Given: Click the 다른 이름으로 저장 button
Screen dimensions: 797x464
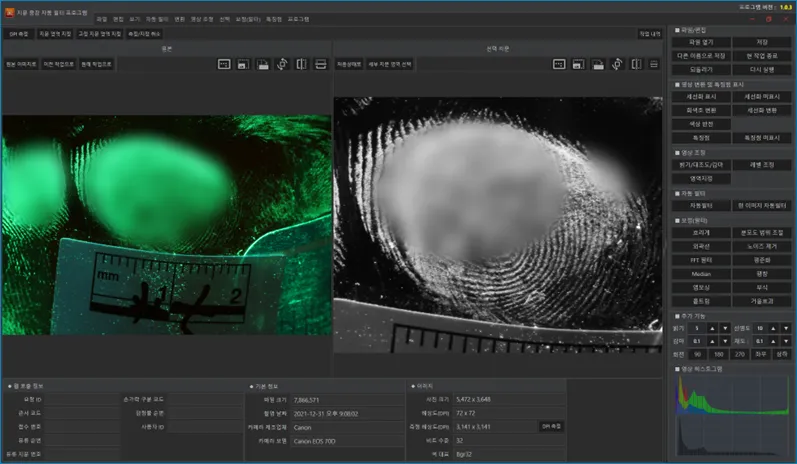Looking at the screenshot, I should click(701, 56).
